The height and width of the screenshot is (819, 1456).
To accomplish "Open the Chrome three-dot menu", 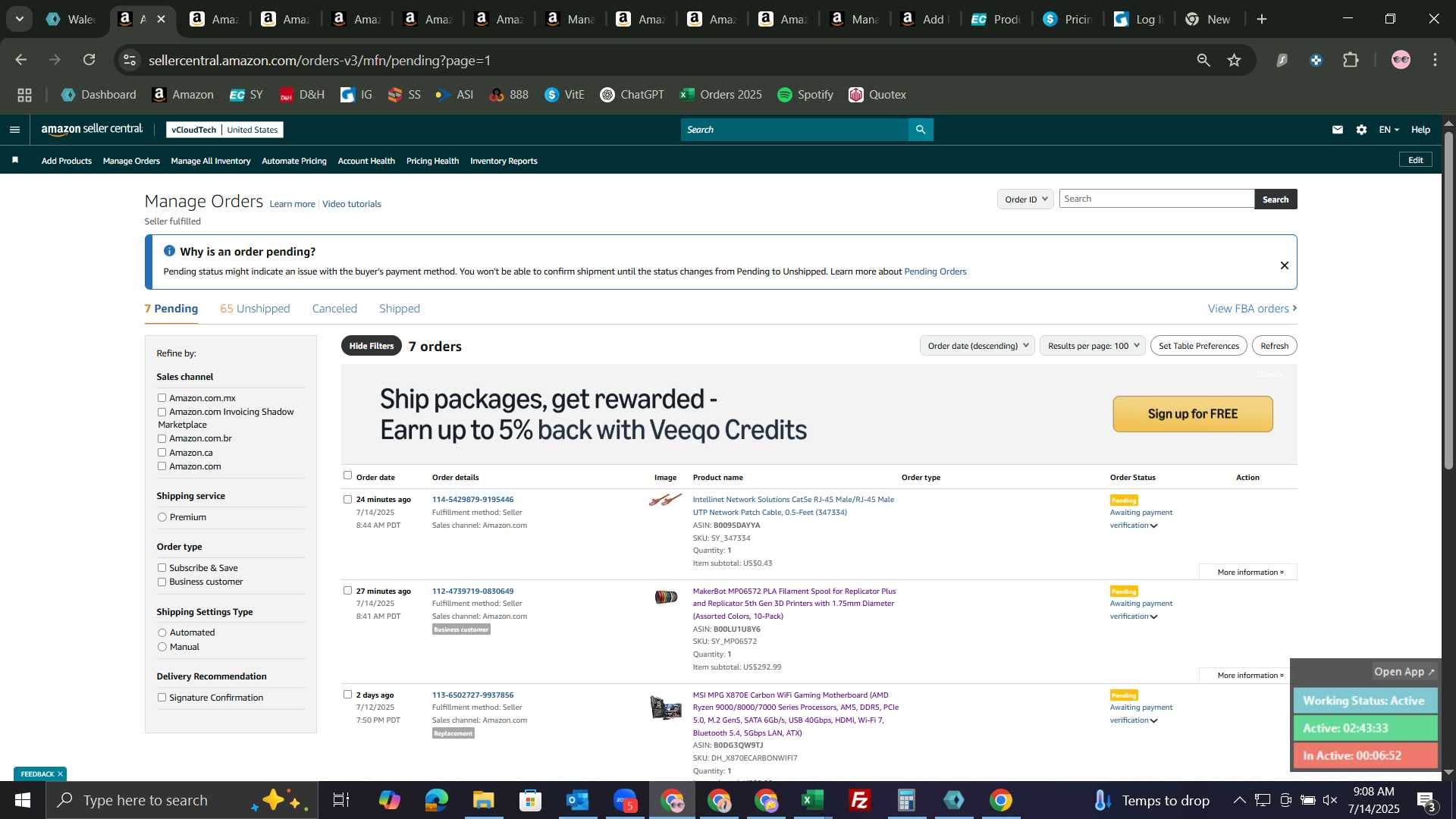I will (x=1436, y=60).
